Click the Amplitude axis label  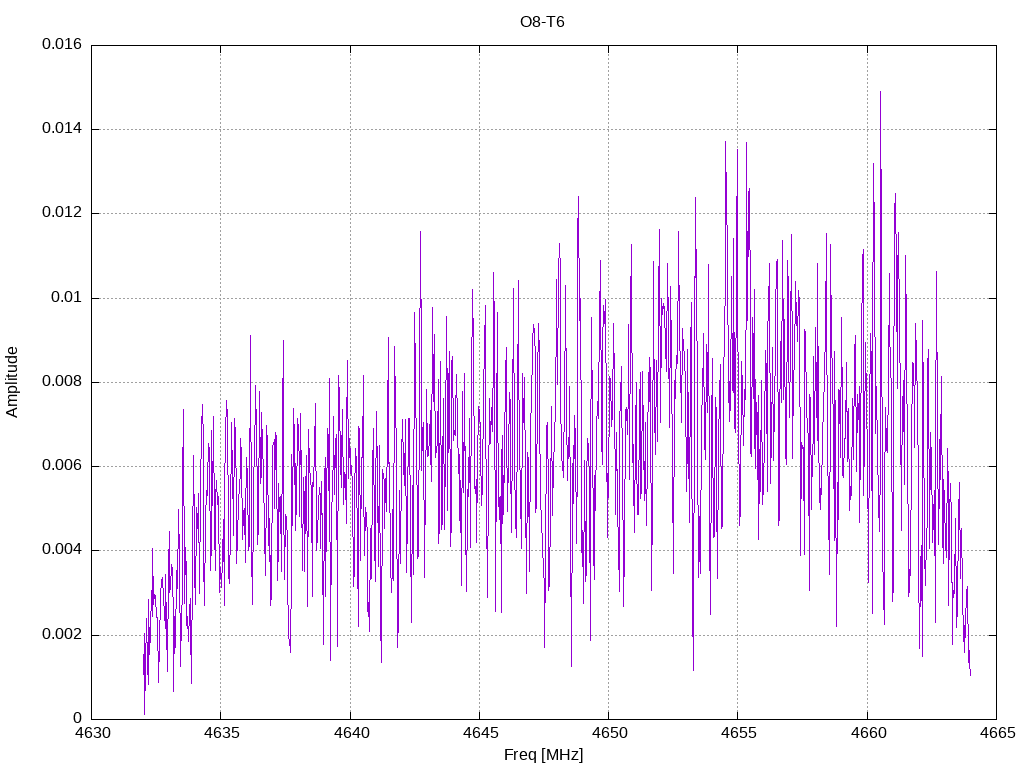pyautogui.click(x=12, y=382)
